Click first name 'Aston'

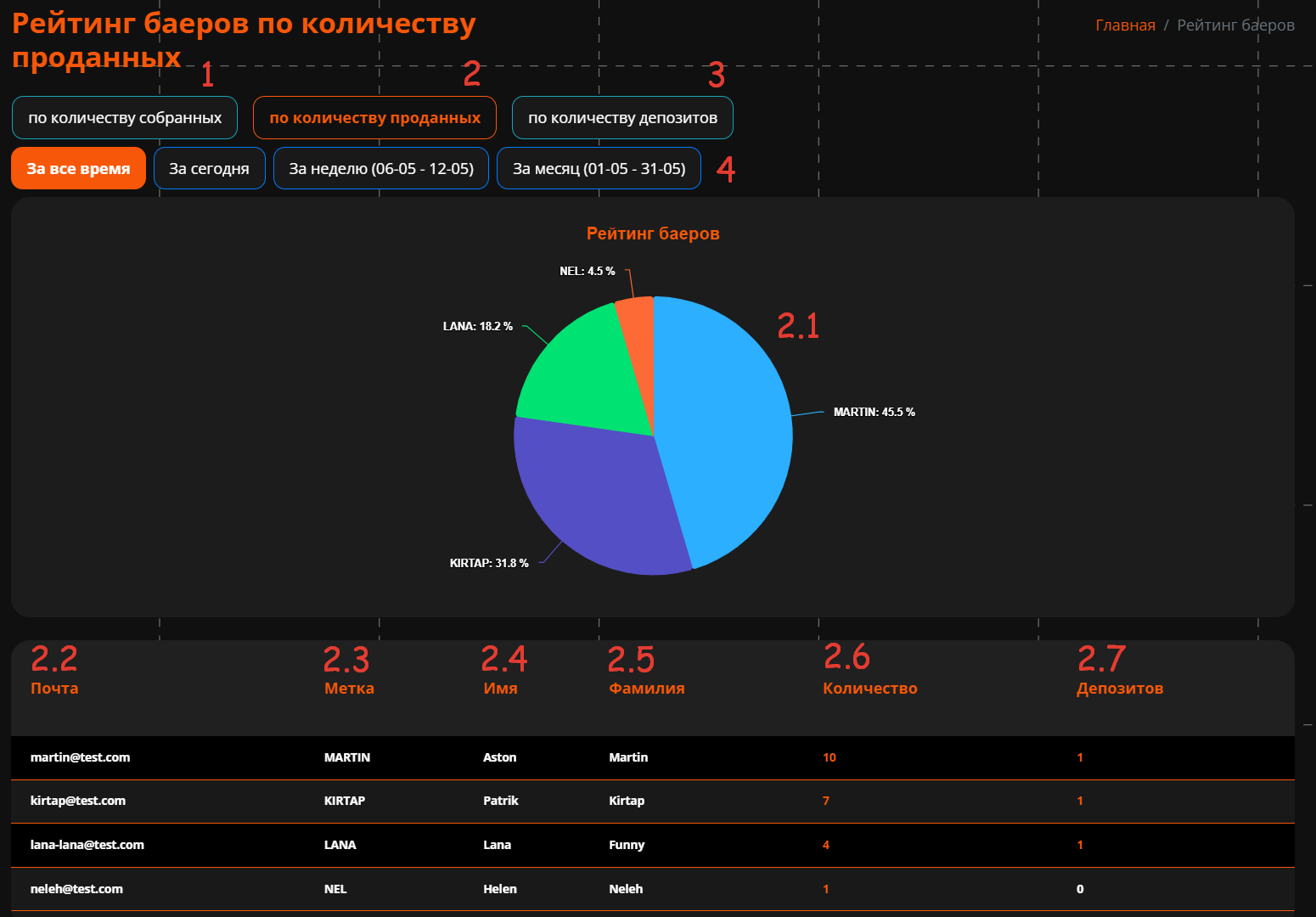click(500, 757)
